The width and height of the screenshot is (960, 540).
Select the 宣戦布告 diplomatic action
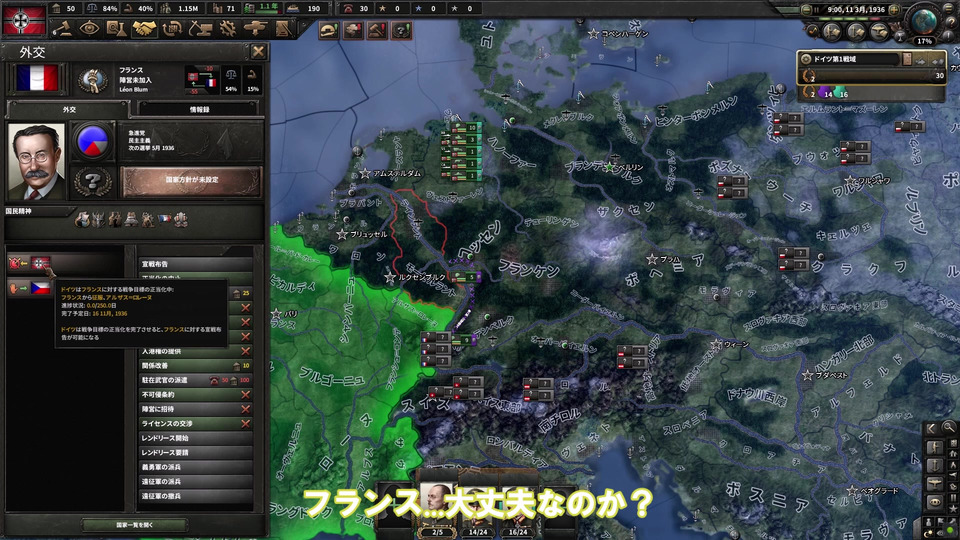tap(195, 264)
